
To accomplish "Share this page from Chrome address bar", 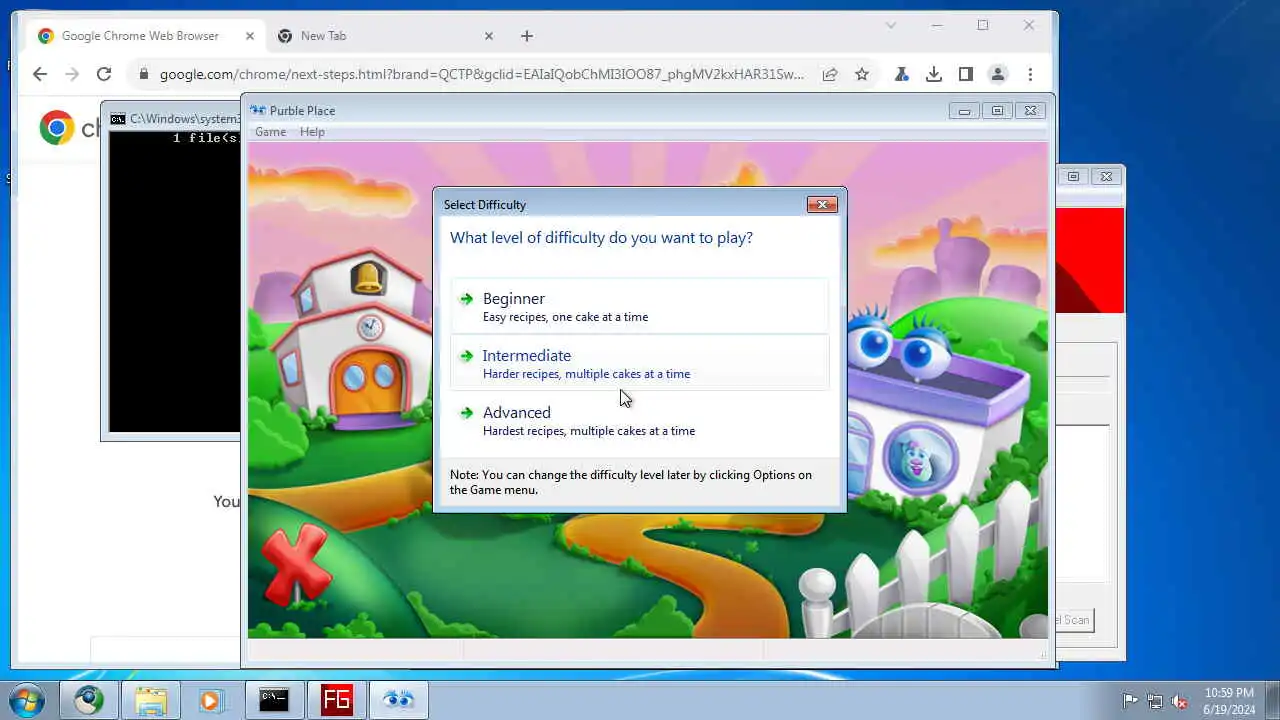I will 830,74.
